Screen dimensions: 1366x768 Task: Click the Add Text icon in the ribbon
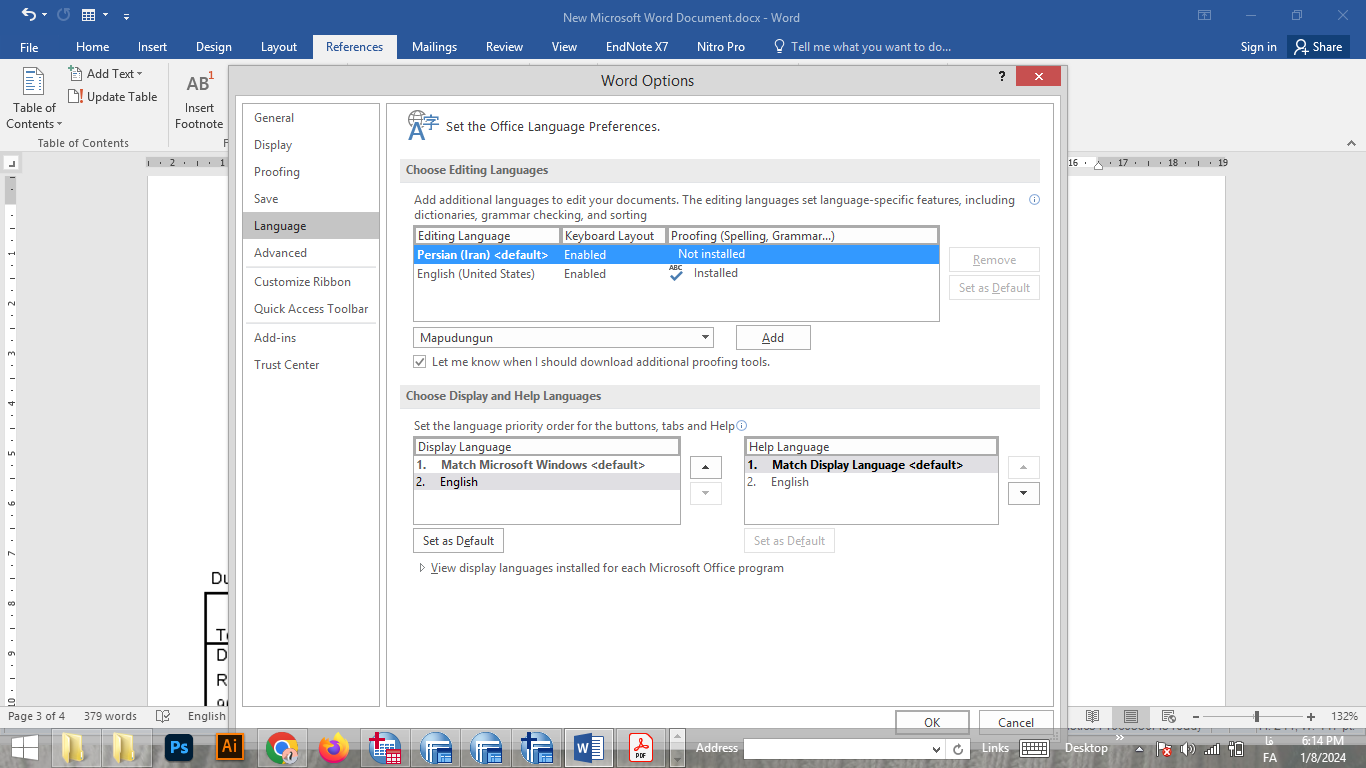(76, 73)
